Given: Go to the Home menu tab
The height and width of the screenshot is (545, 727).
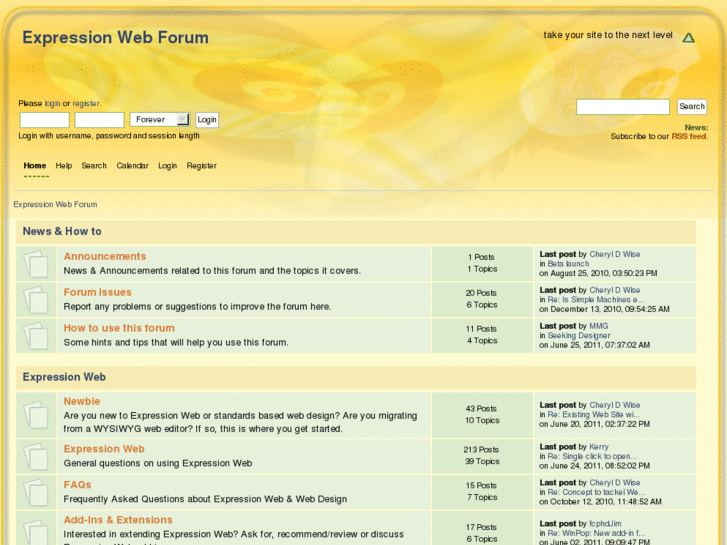Looking at the screenshot, I should click(35, 166).
